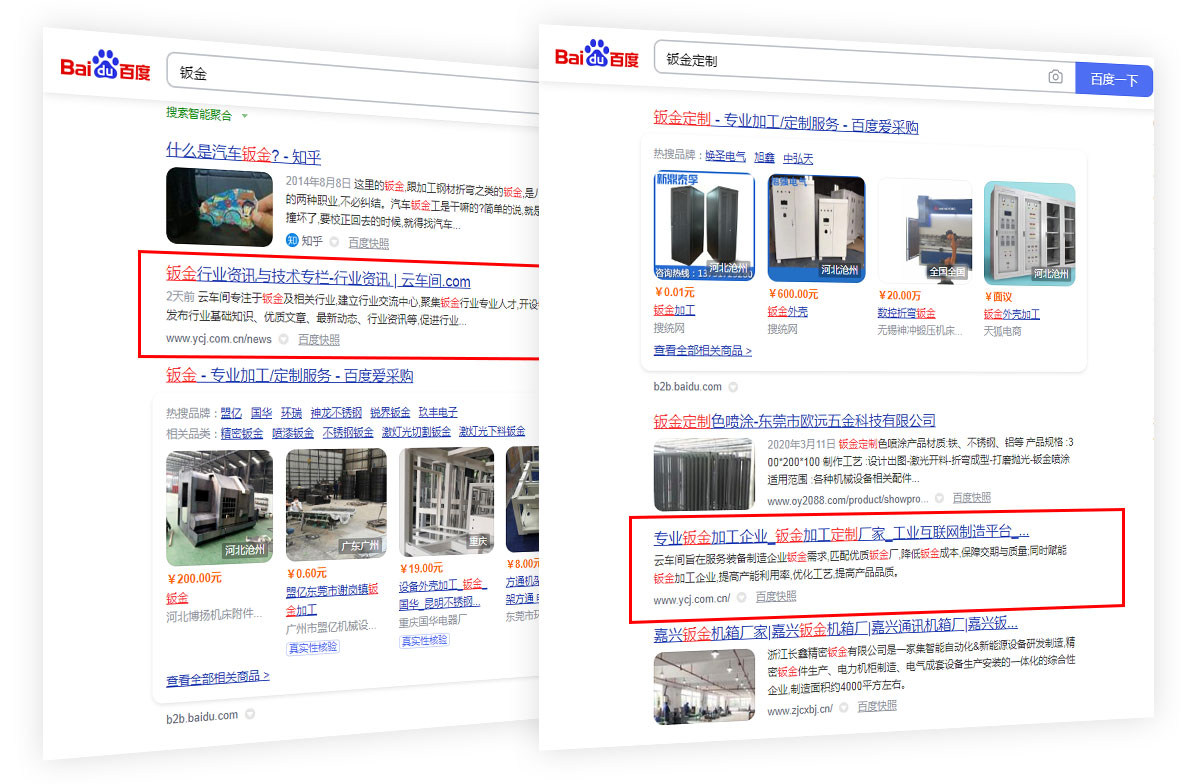Screen dimensions: 1200x784
Task: Open 百度快照 next to www.zjcxbj.cn
Action: point(877,706)
